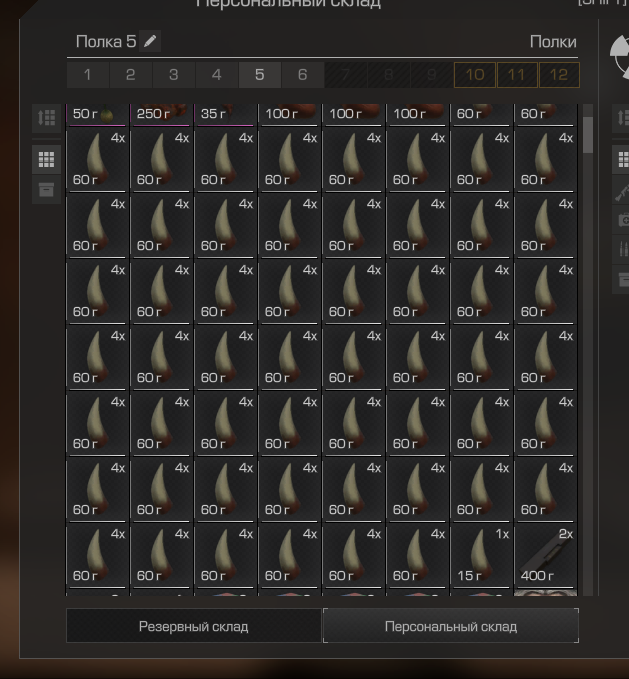The image size is (629, 679).
Task: Select the grid view icon in left sidebar
Action: click(x=46, y=159)
